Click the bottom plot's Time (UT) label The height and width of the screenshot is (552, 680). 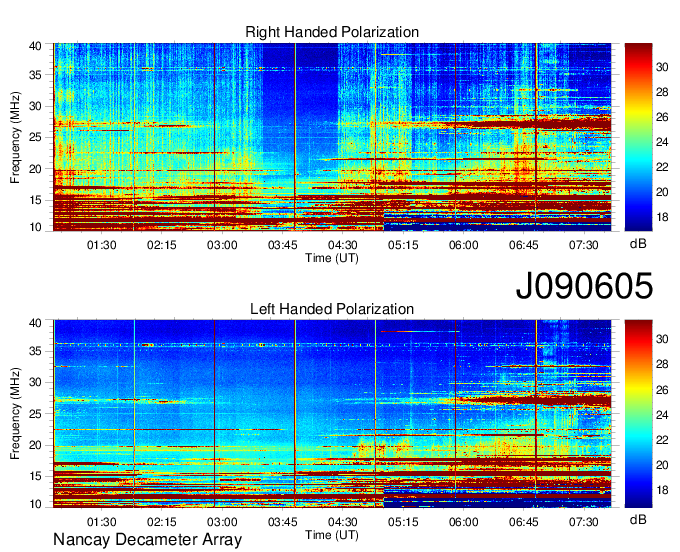click(332, 535)
